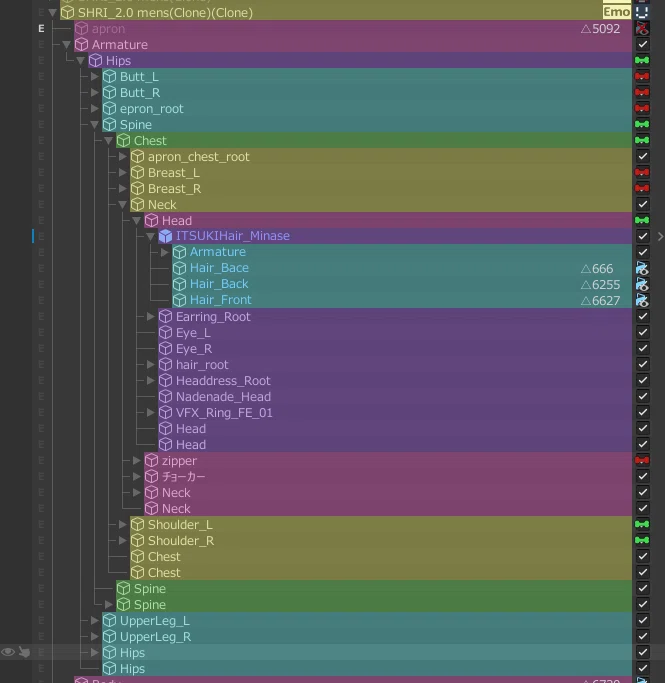
Task: Expand the apron_chest_root node
Action: pyautogui.click(x=122, y=156)
